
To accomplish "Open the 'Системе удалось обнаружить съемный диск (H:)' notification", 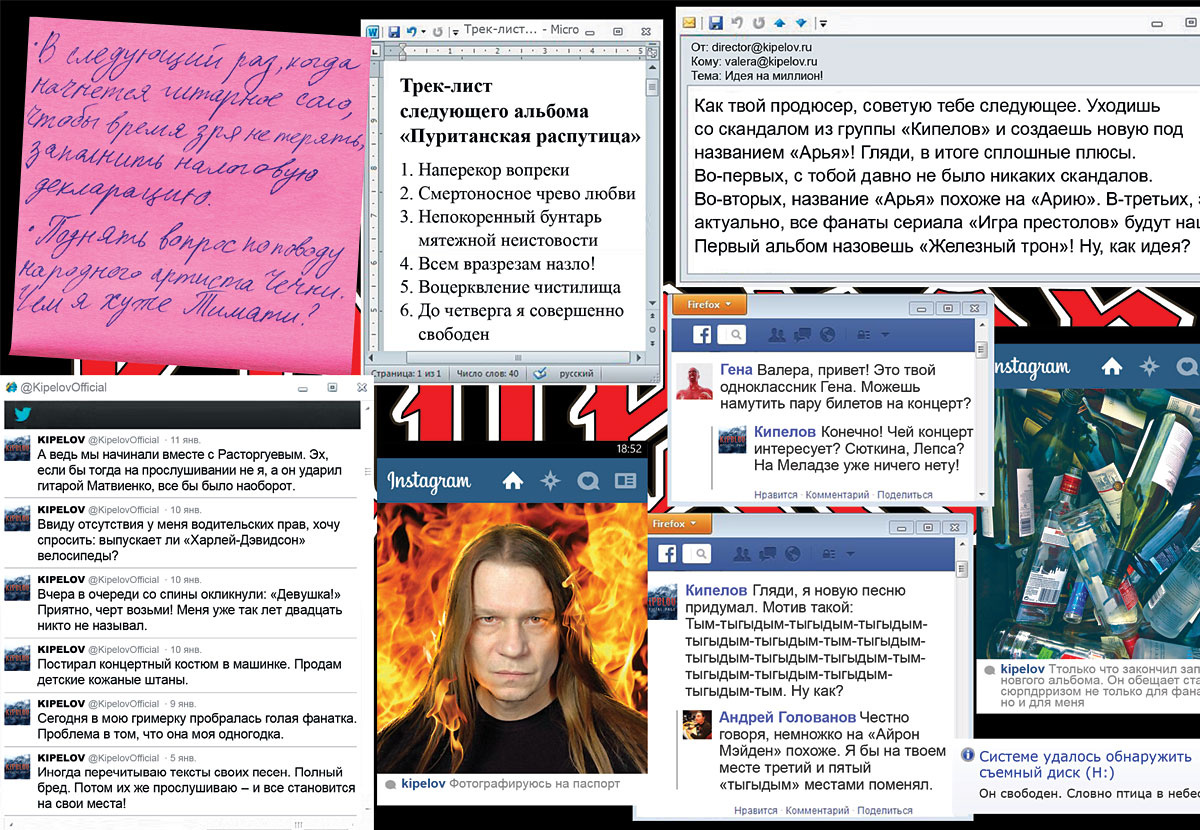I will tap(1085, 765).
